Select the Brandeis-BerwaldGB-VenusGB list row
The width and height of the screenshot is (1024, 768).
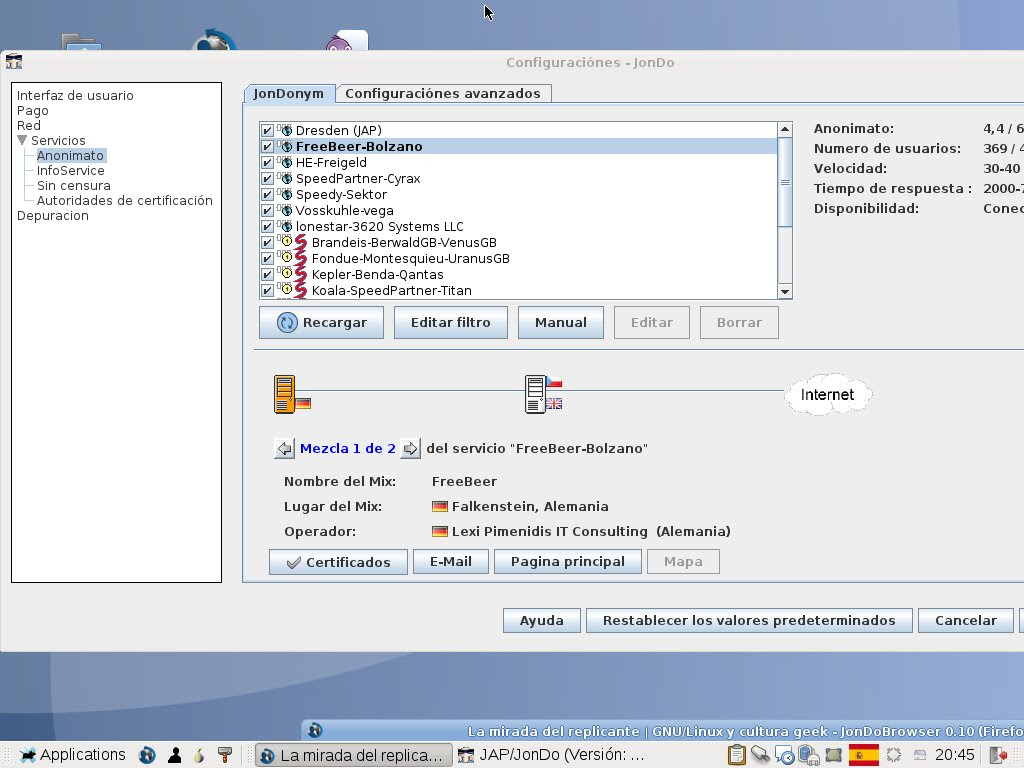519,242
